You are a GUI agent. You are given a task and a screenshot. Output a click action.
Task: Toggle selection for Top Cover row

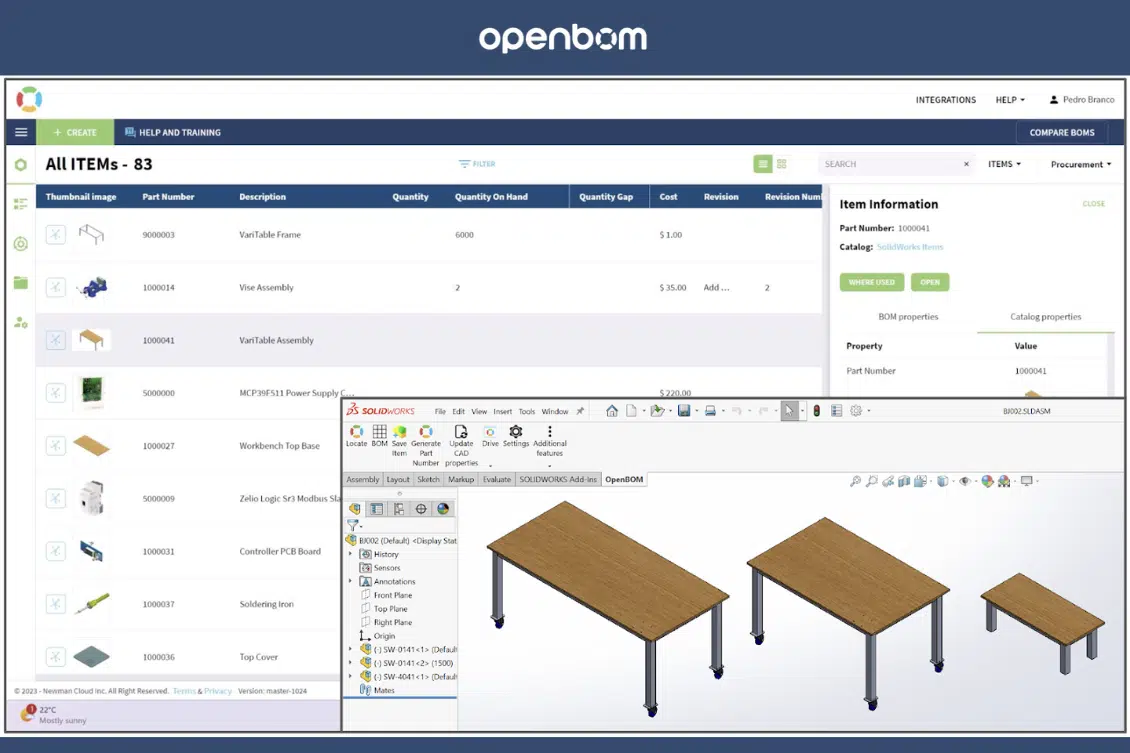(55, 656)
